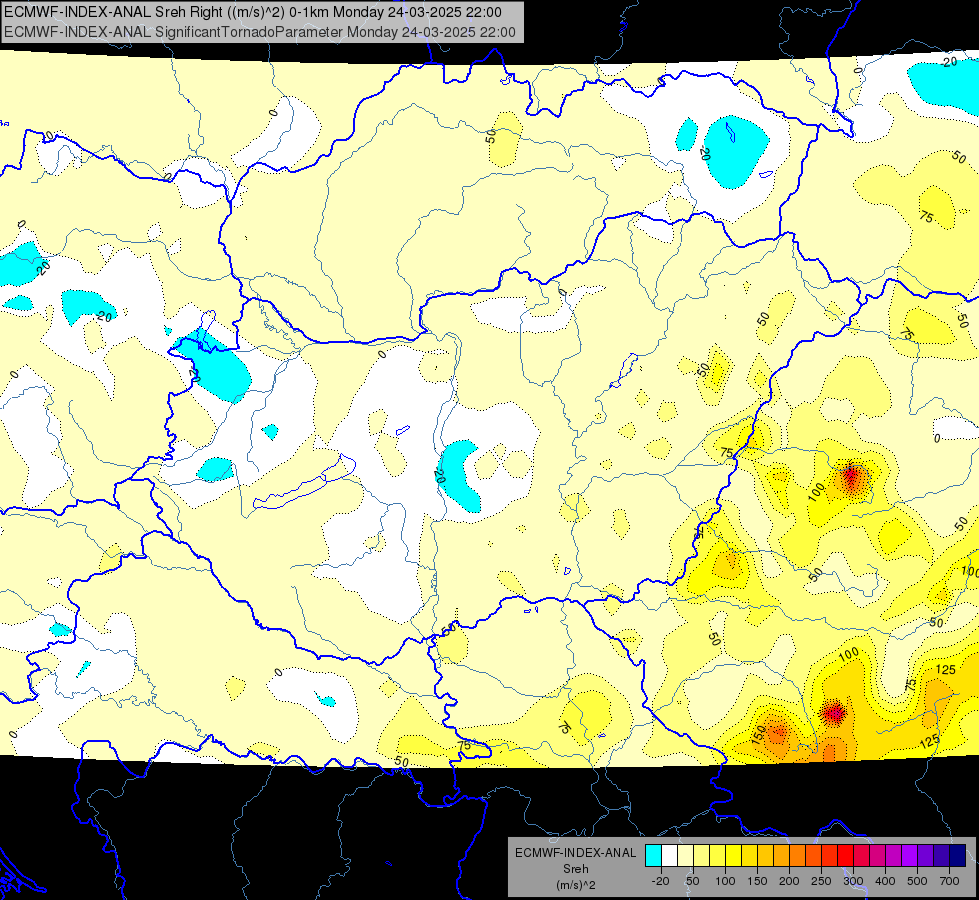
Task: Click the 50 legend scale value
Action: pyautogui.click(x=692, y=881)
